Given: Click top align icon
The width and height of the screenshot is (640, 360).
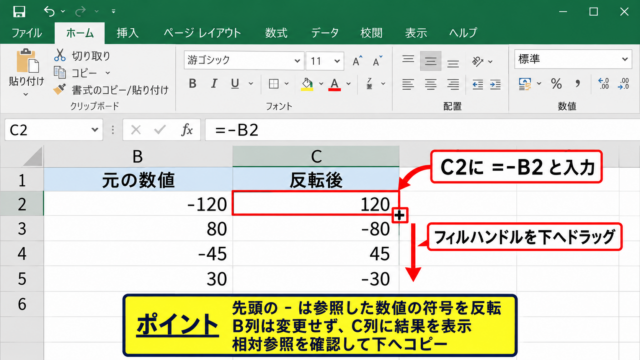Looking at the screenshot, I should pos(408,60).
